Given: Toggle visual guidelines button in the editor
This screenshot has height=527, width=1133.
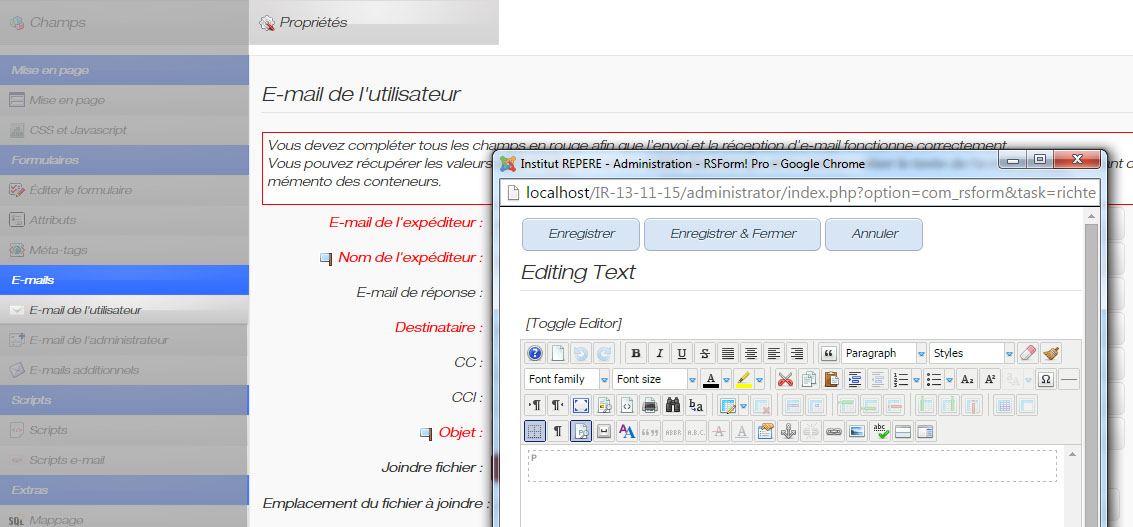Looking at the screenshot, I should (x=535, y=431).
